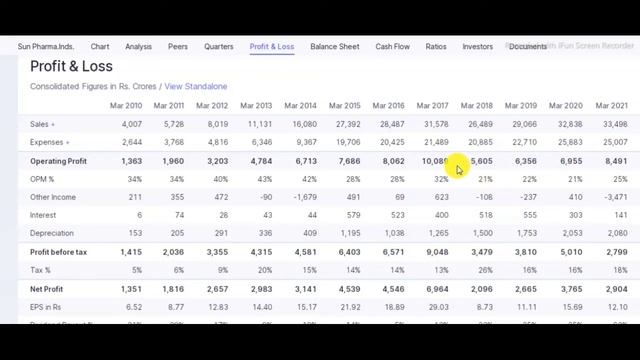Click EPS value 29.03

438,307
